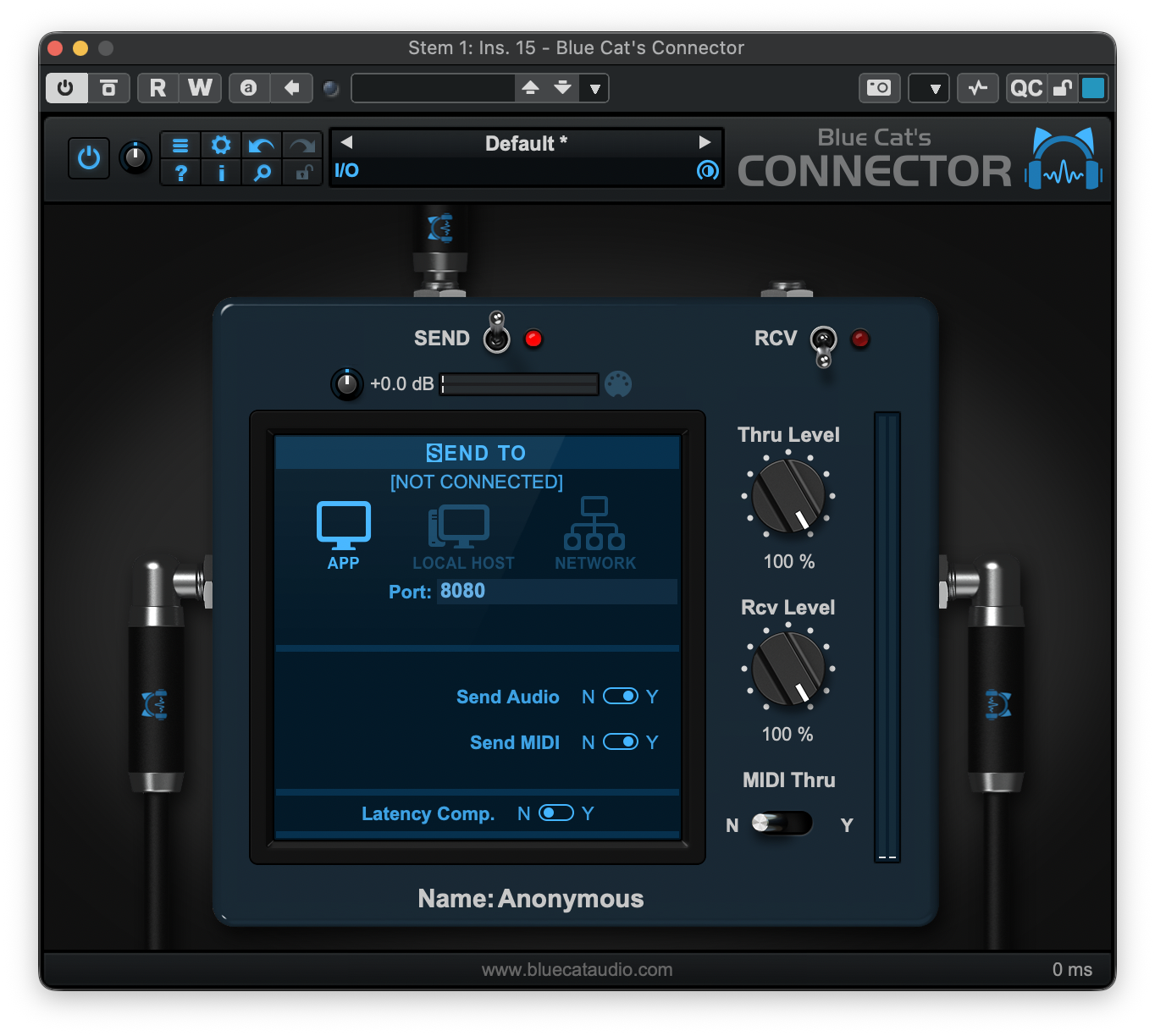The height and width of the screenshot is (1036, 1155).
Task: Select the APP destination icon
Action: point(344,535)
